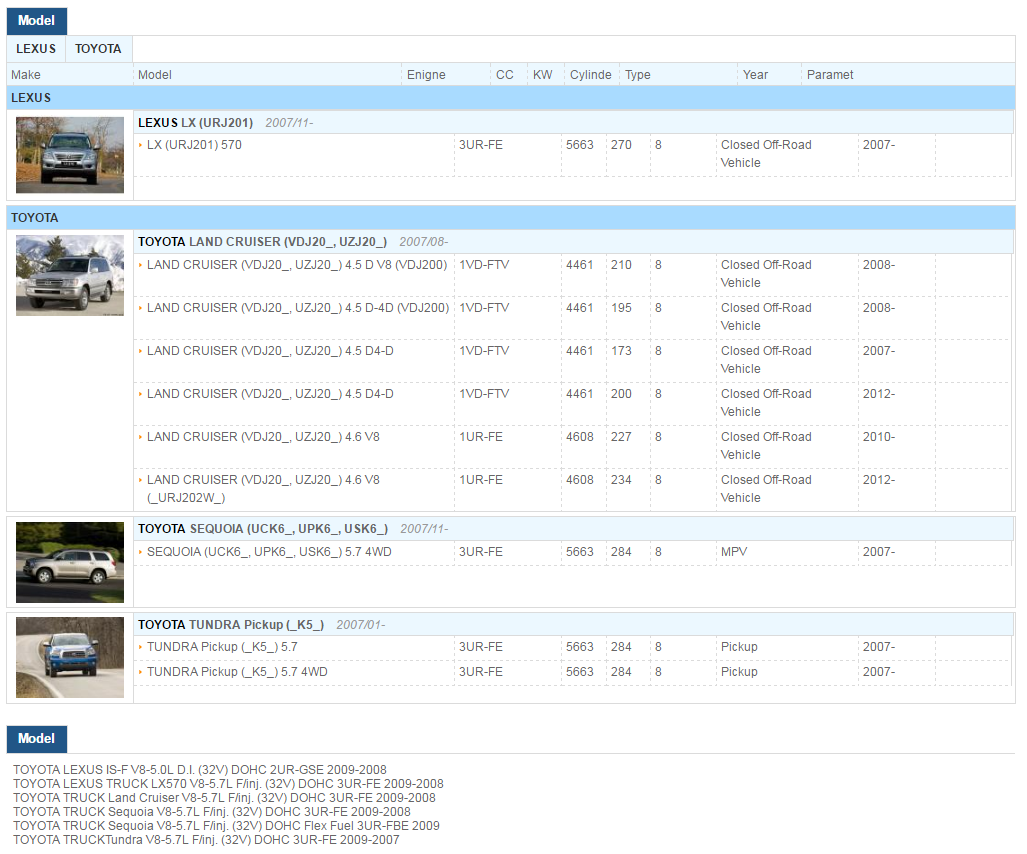The width and height of the screenshot is (1027, 854).
Task: Select the 270 KW value for LX 570
Action: point(621,145)
